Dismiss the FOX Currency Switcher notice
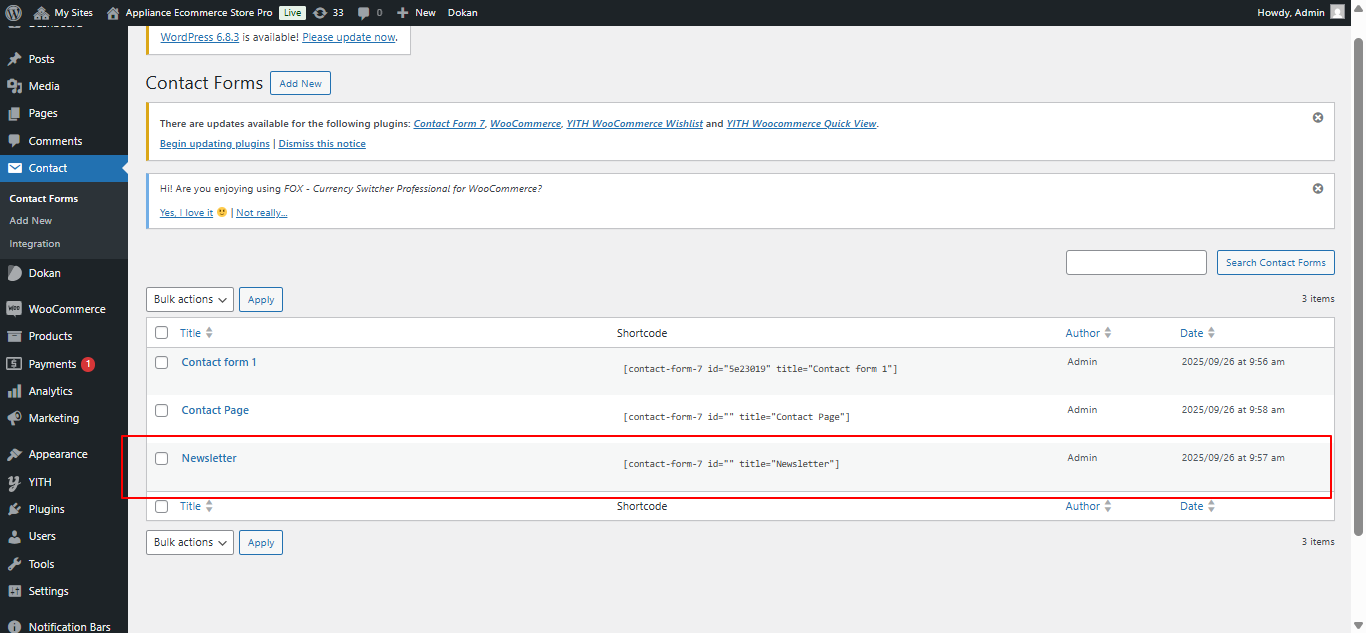The width and height of the screenshot is (1366, 633). [1317, 188]
